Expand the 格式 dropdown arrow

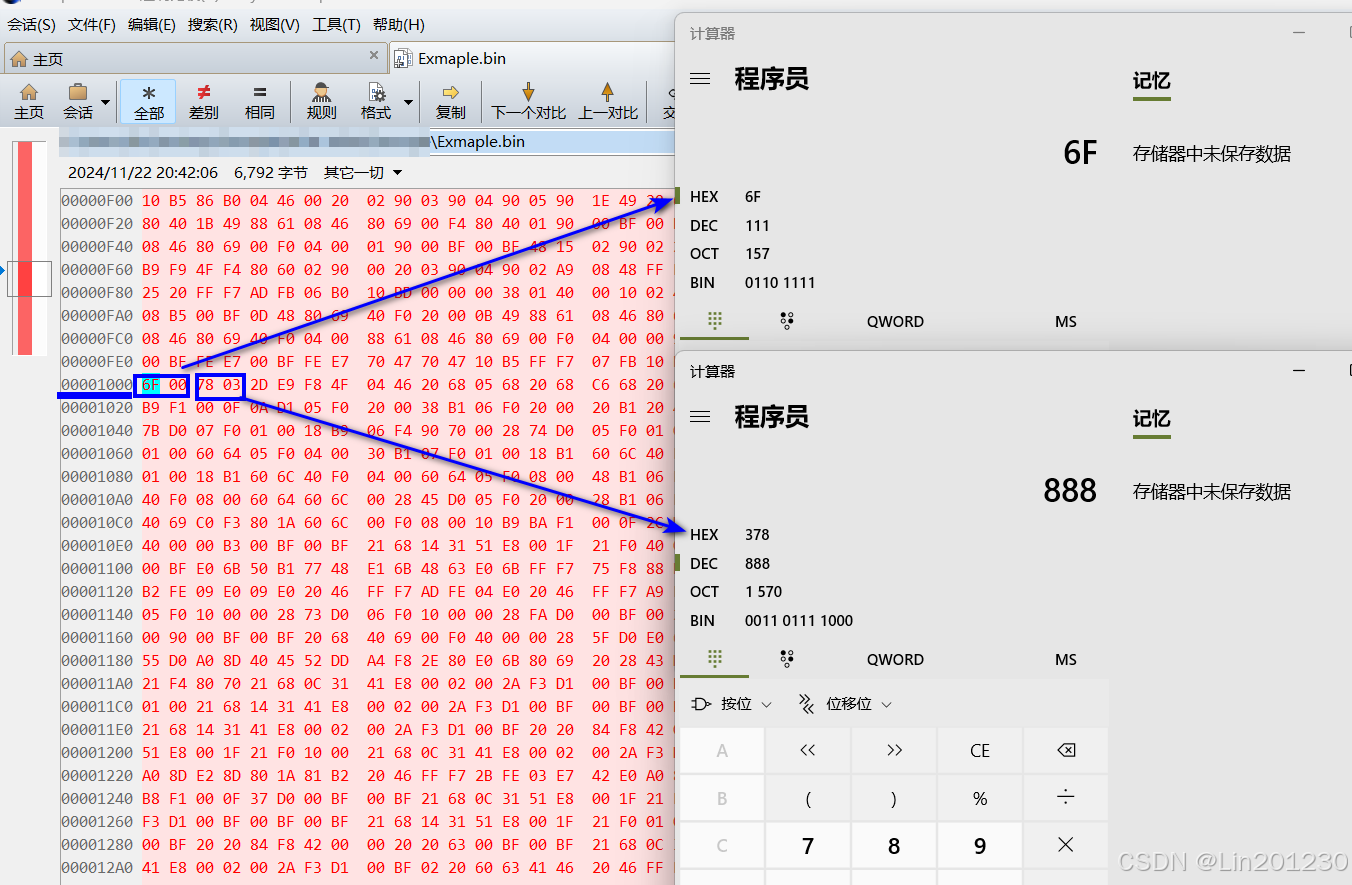point(408,103)
